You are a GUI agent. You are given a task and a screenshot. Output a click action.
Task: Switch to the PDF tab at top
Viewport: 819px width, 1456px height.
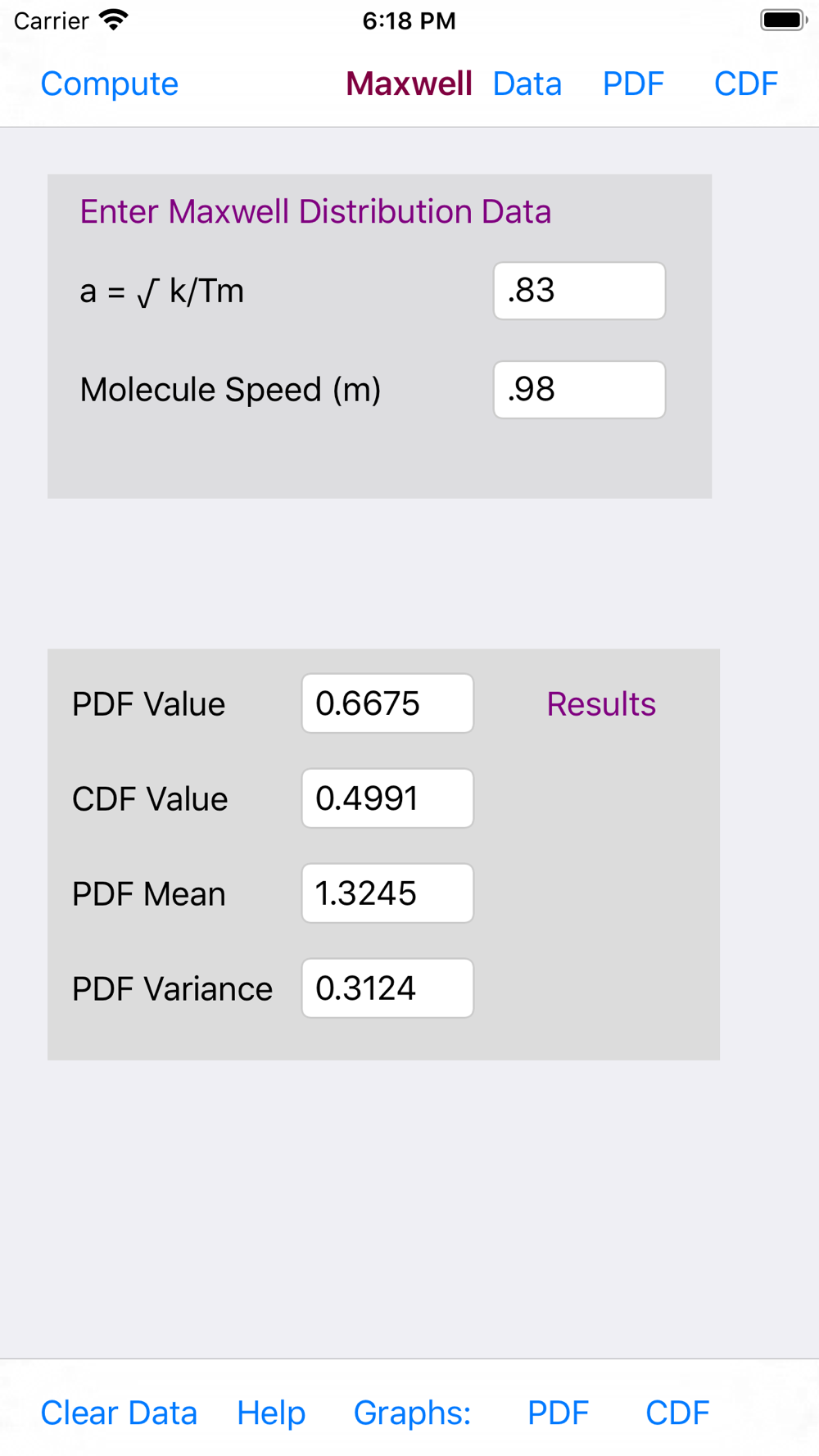pyautogui.click(x=633, y=84)
